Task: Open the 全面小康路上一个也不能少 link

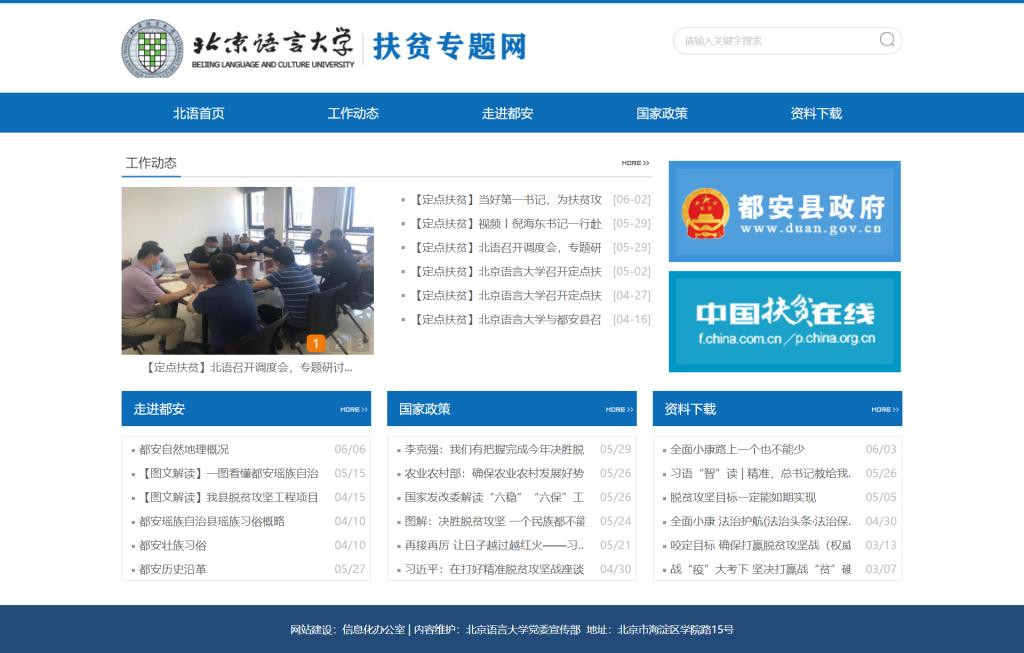Action: pos(737,449)
